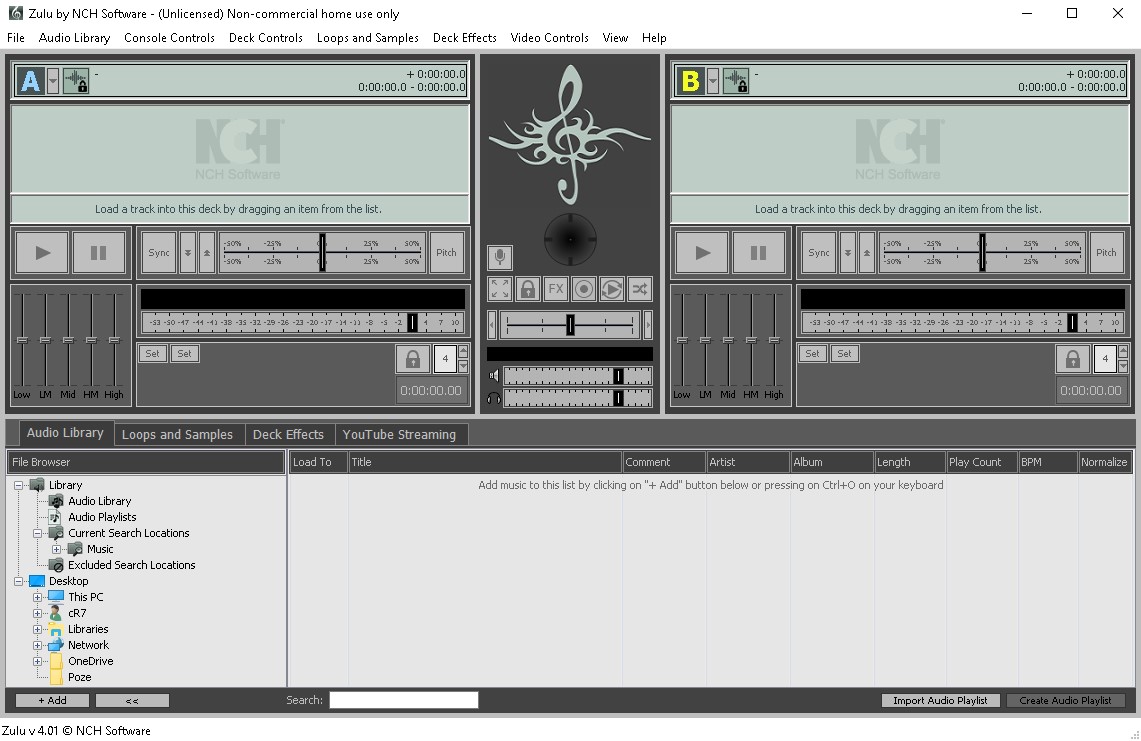
Task: Click the automix play icon in center panel
Action: click(x=611, y=288)
